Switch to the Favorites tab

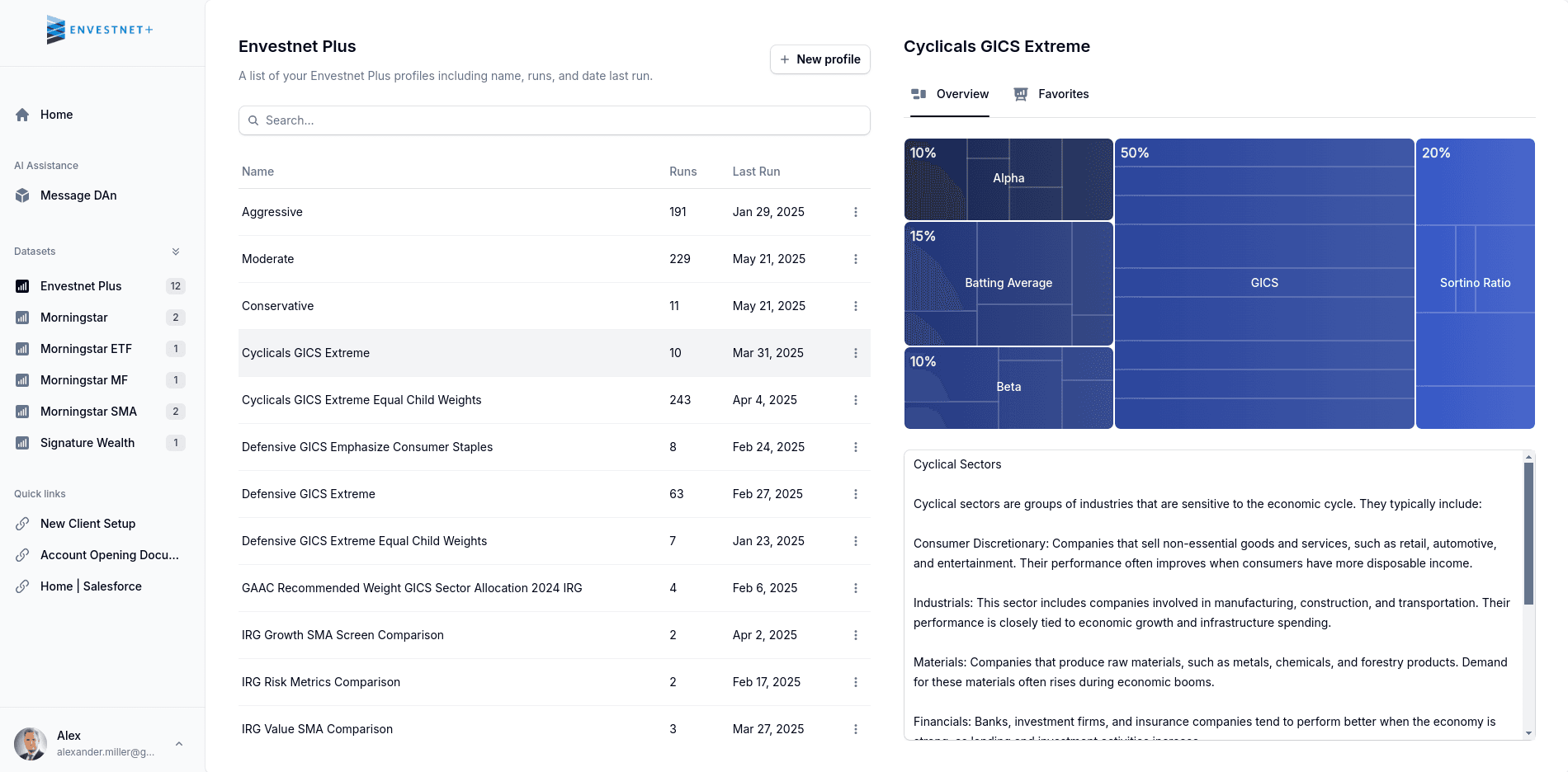1051,94
